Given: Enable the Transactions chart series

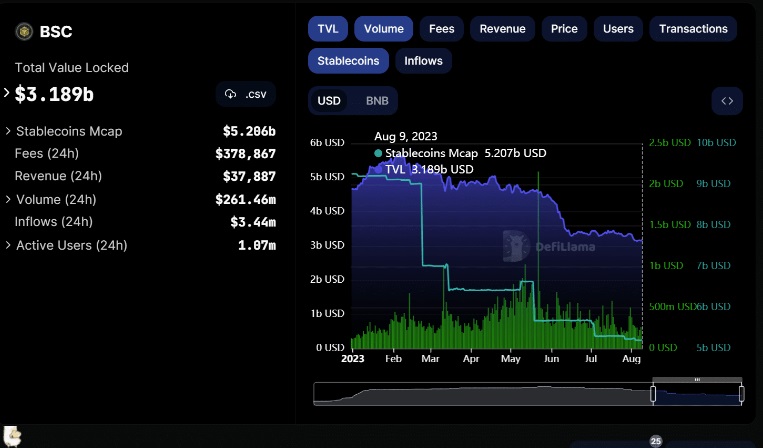Looking at the screenshot, I should click(x=693, y=29).
